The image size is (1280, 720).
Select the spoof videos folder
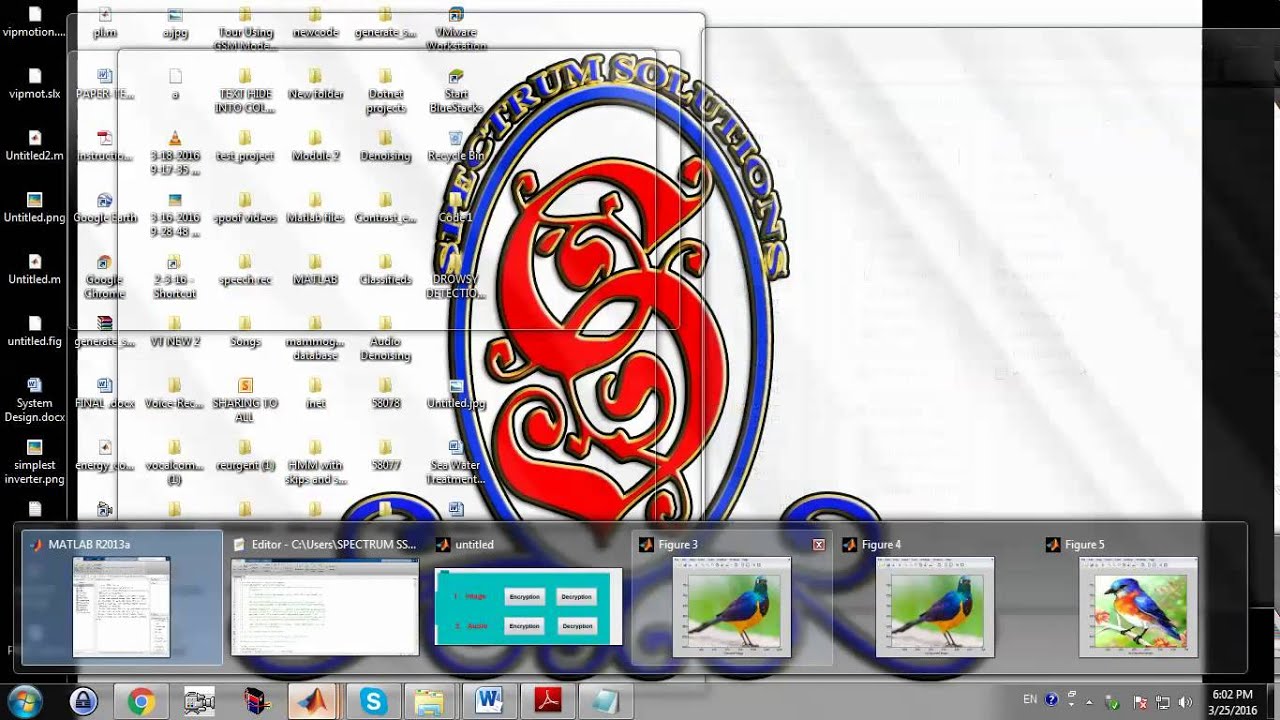click(x=245, y=207)
